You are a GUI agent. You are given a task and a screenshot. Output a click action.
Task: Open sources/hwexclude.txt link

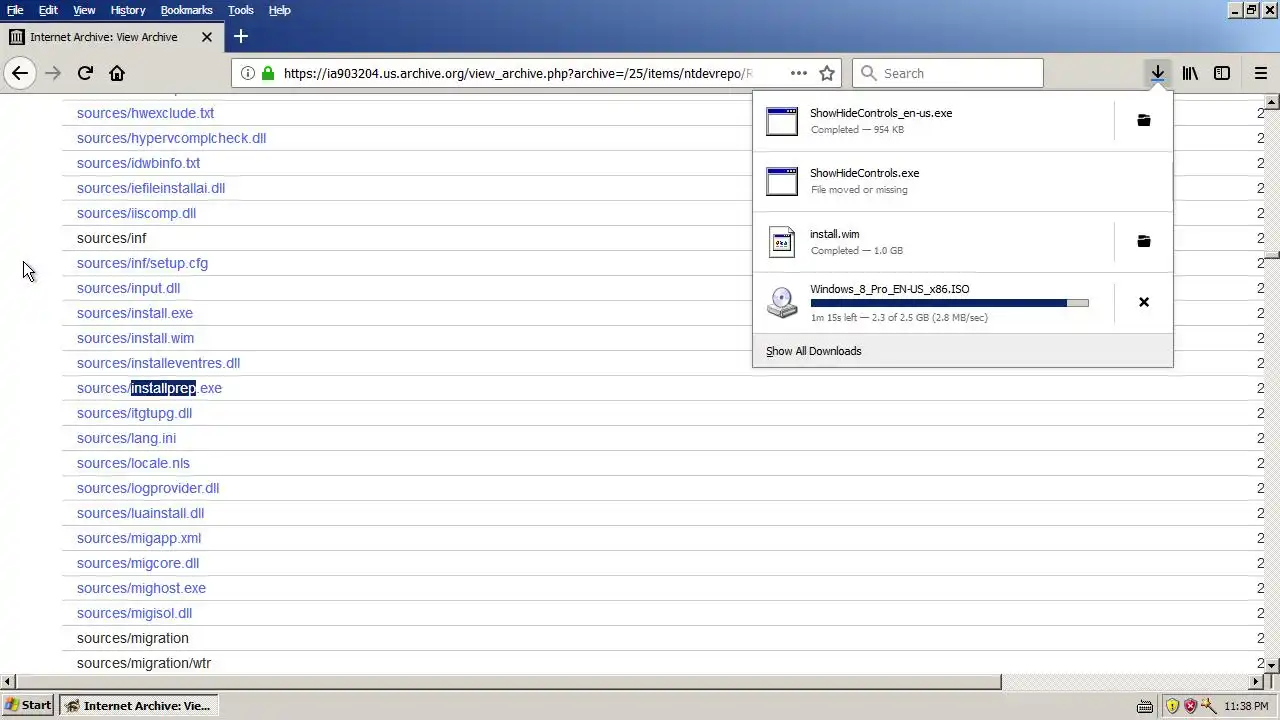145,113
